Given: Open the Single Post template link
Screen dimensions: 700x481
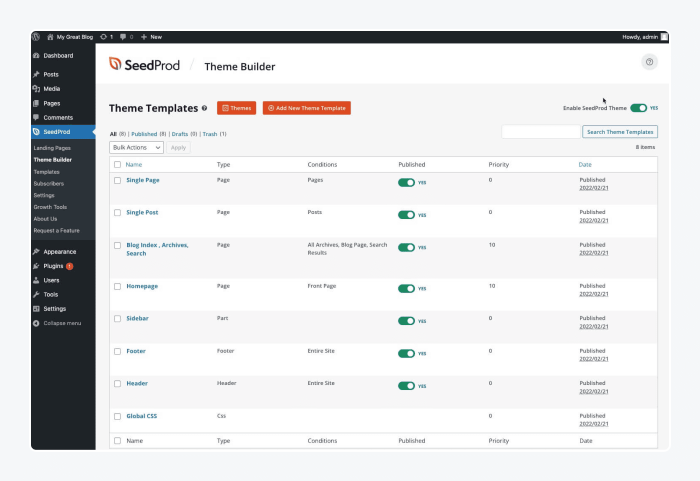Looking at the screenshot, I should point(142,213).
